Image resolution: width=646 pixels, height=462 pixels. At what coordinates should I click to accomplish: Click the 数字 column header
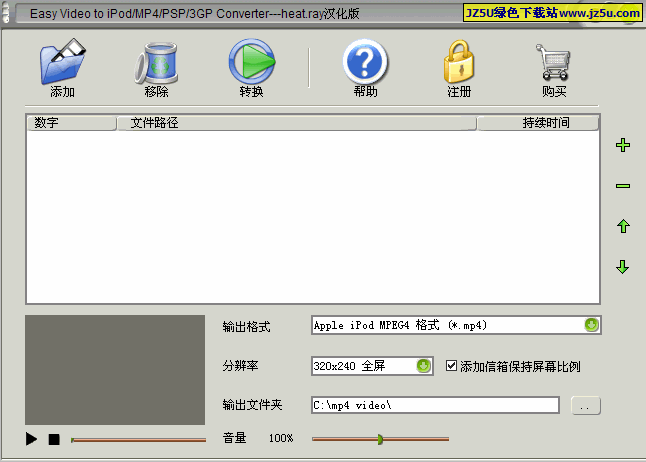tap(71, 123)
